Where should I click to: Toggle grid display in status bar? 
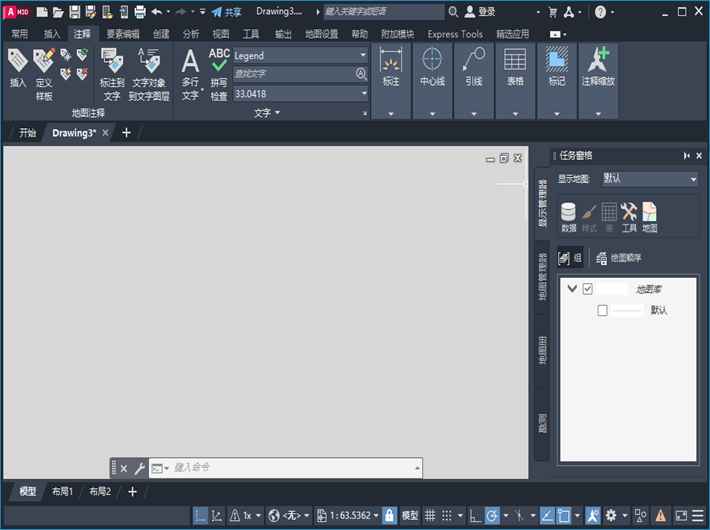[x=430, y=516]
